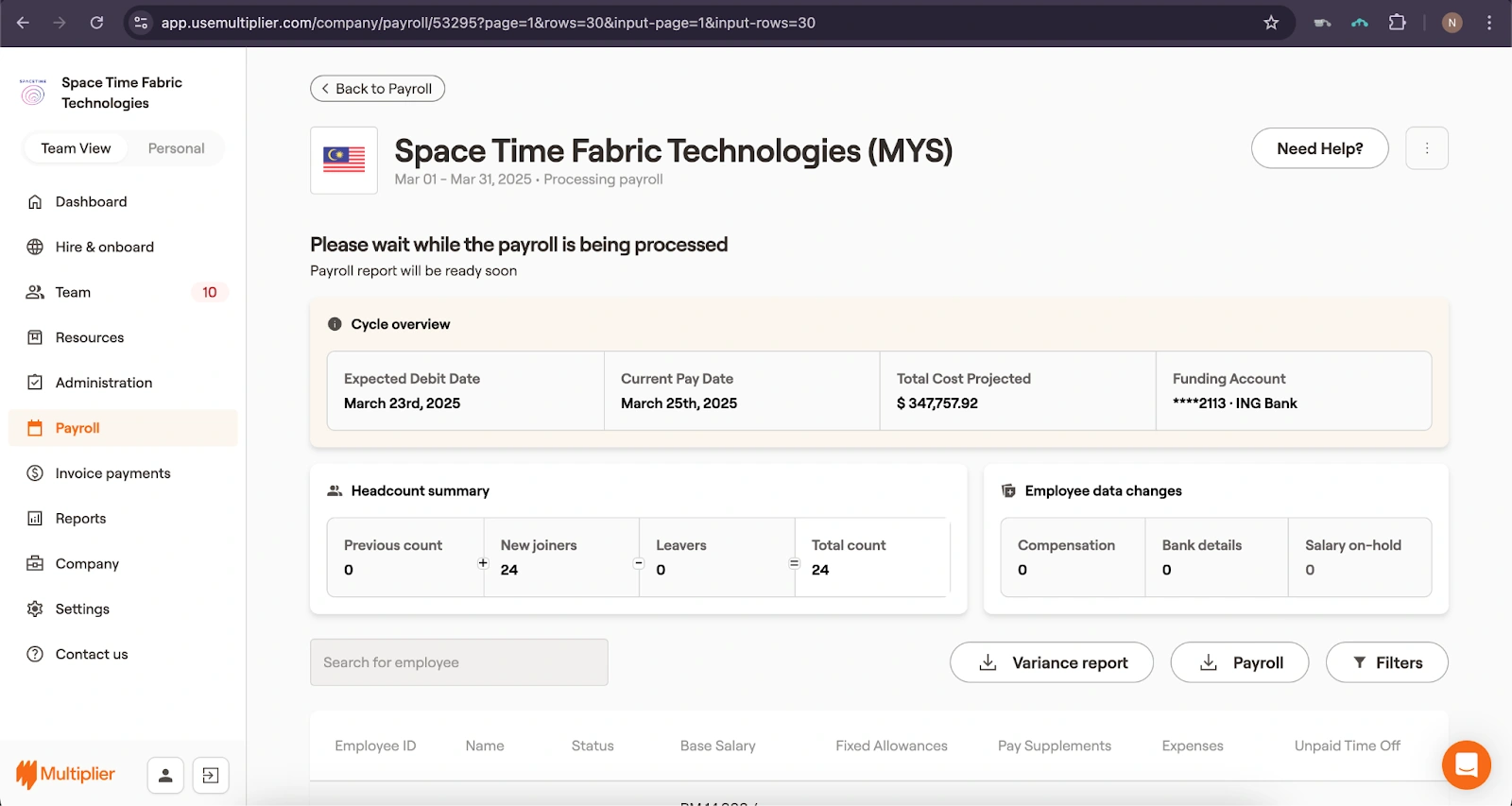
Task: Click the Contact us question mark icon
Action: click(35, 655)
